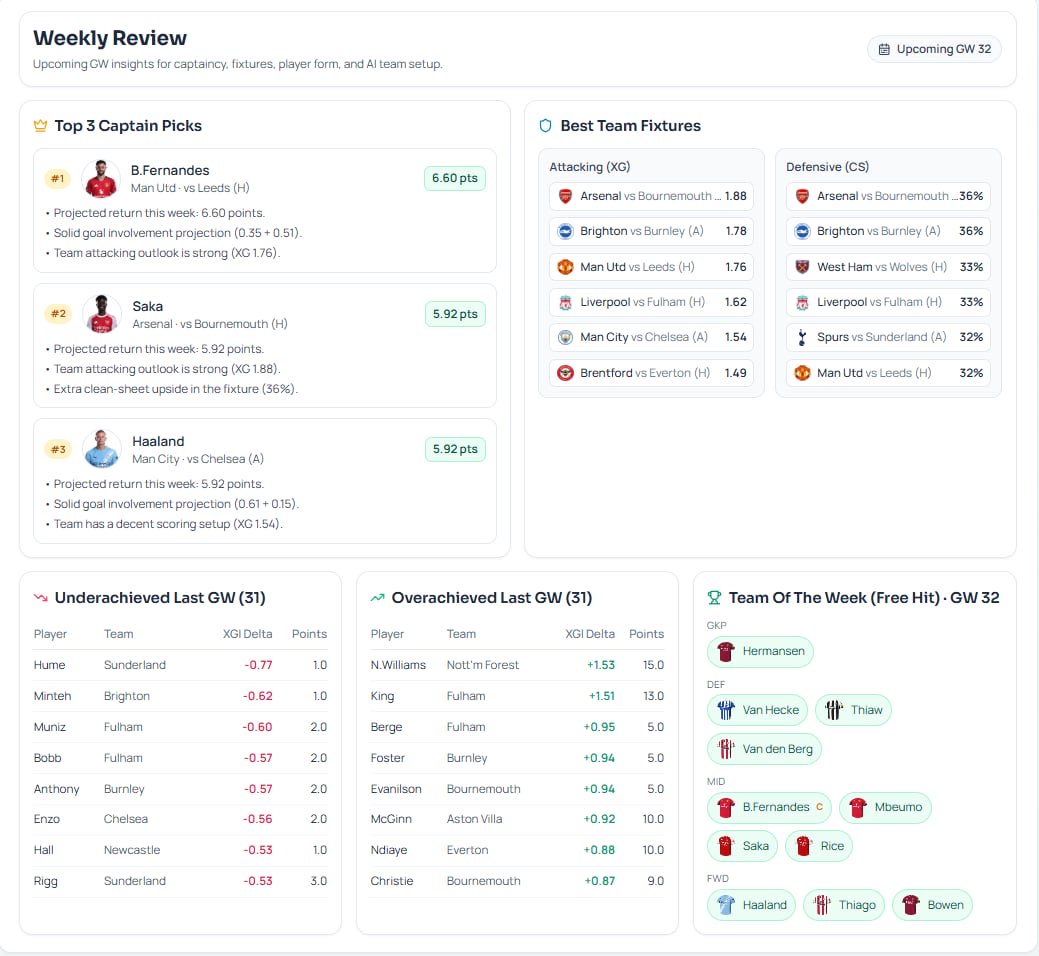Screen dimensions: 1039x956
Task: Click Haaland's sky blue shirt icon
Action: point(726,905)
